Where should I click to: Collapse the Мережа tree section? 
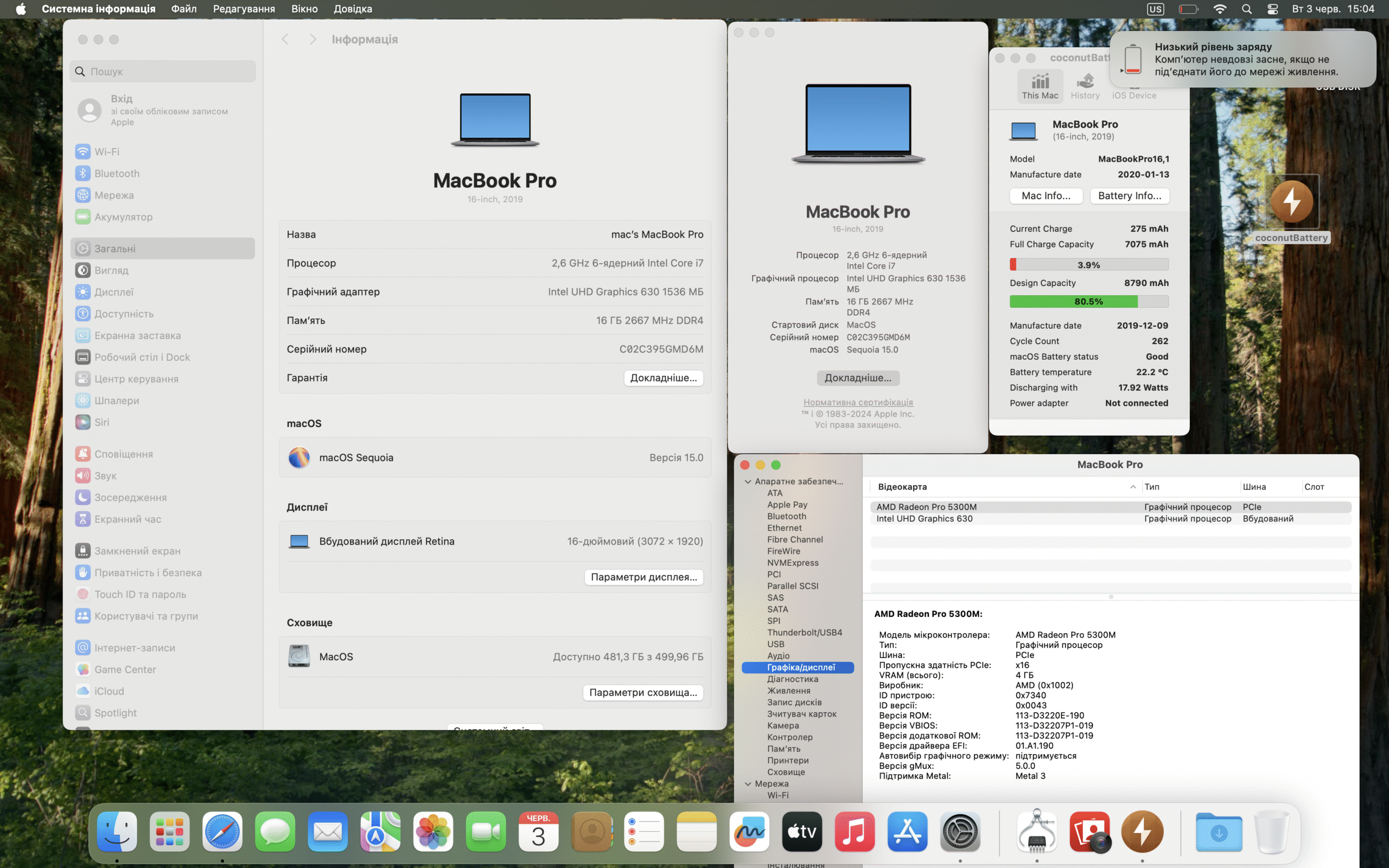[x=748, y=783]
